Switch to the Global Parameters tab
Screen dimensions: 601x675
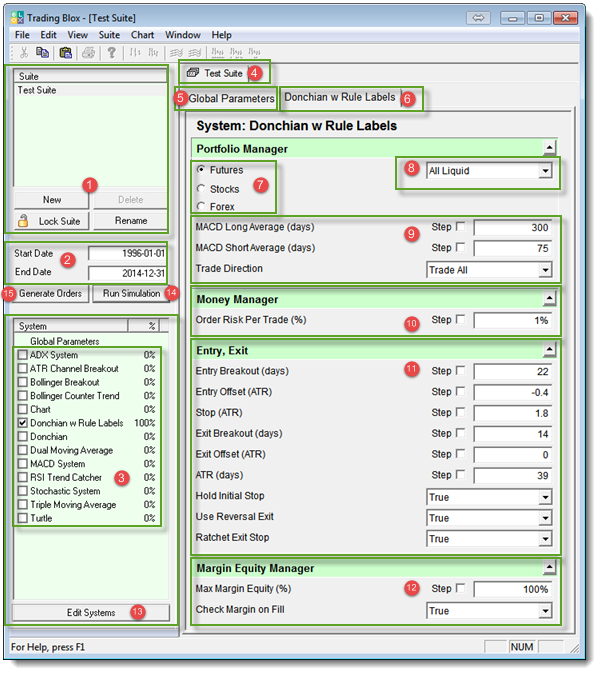click(231, 99)
